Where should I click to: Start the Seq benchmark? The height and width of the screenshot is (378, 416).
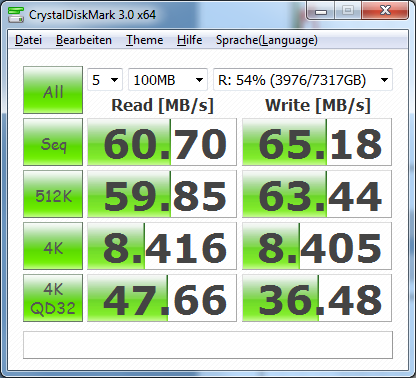53,142
